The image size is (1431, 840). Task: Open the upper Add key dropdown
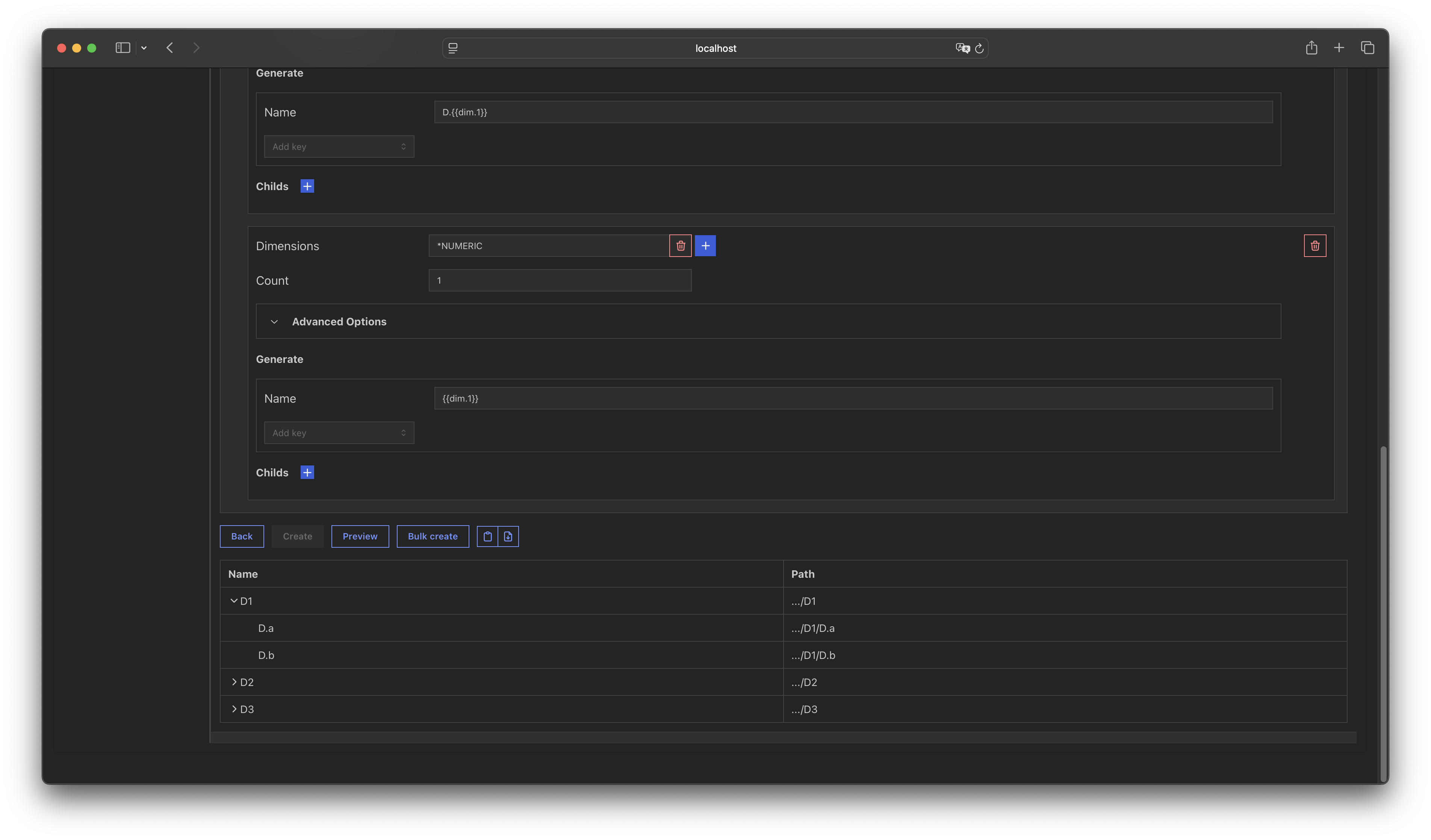click(339, 147)
